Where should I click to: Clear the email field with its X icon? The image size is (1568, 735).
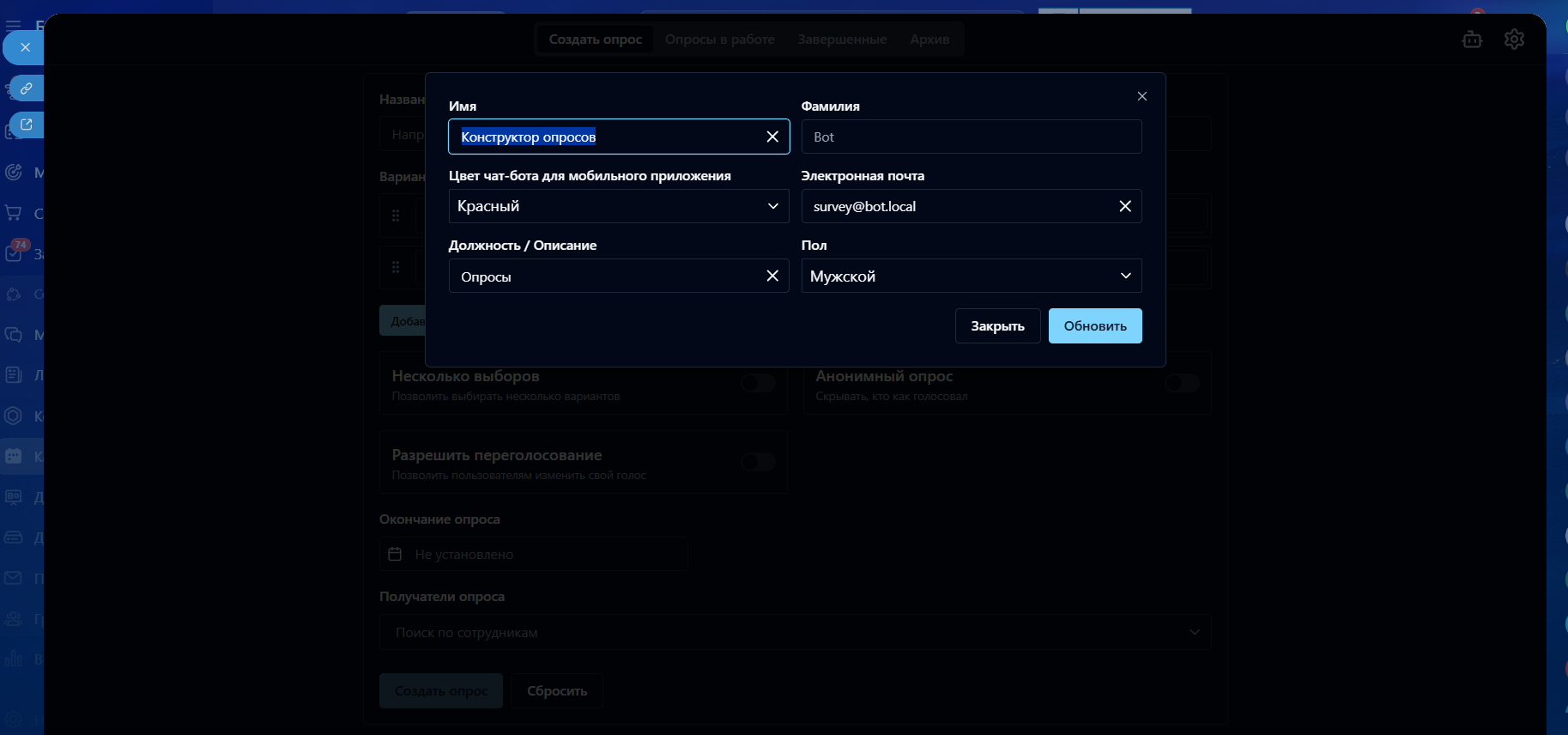[x=1125, y=206]
